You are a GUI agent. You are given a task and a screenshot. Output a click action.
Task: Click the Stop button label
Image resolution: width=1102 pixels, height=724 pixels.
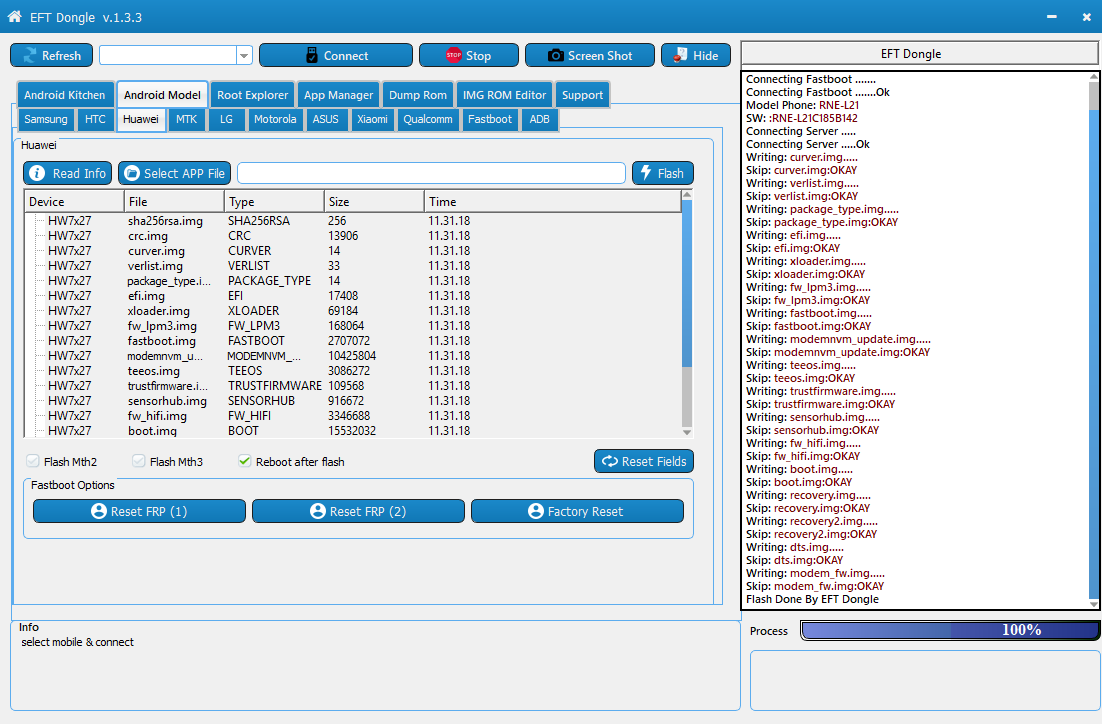(478, 56)
